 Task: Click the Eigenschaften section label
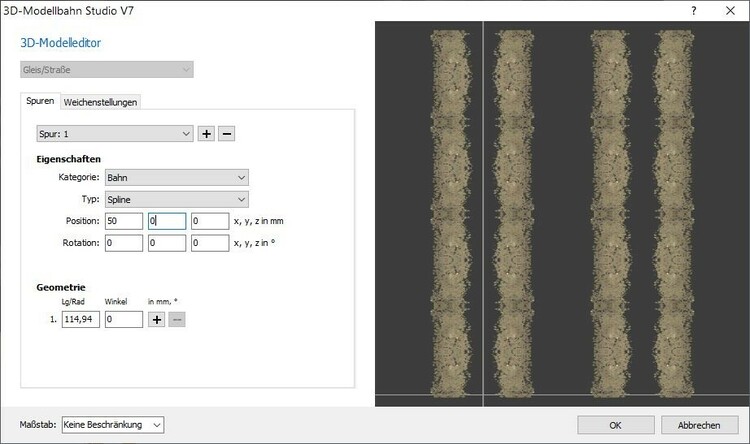(68, 159)
